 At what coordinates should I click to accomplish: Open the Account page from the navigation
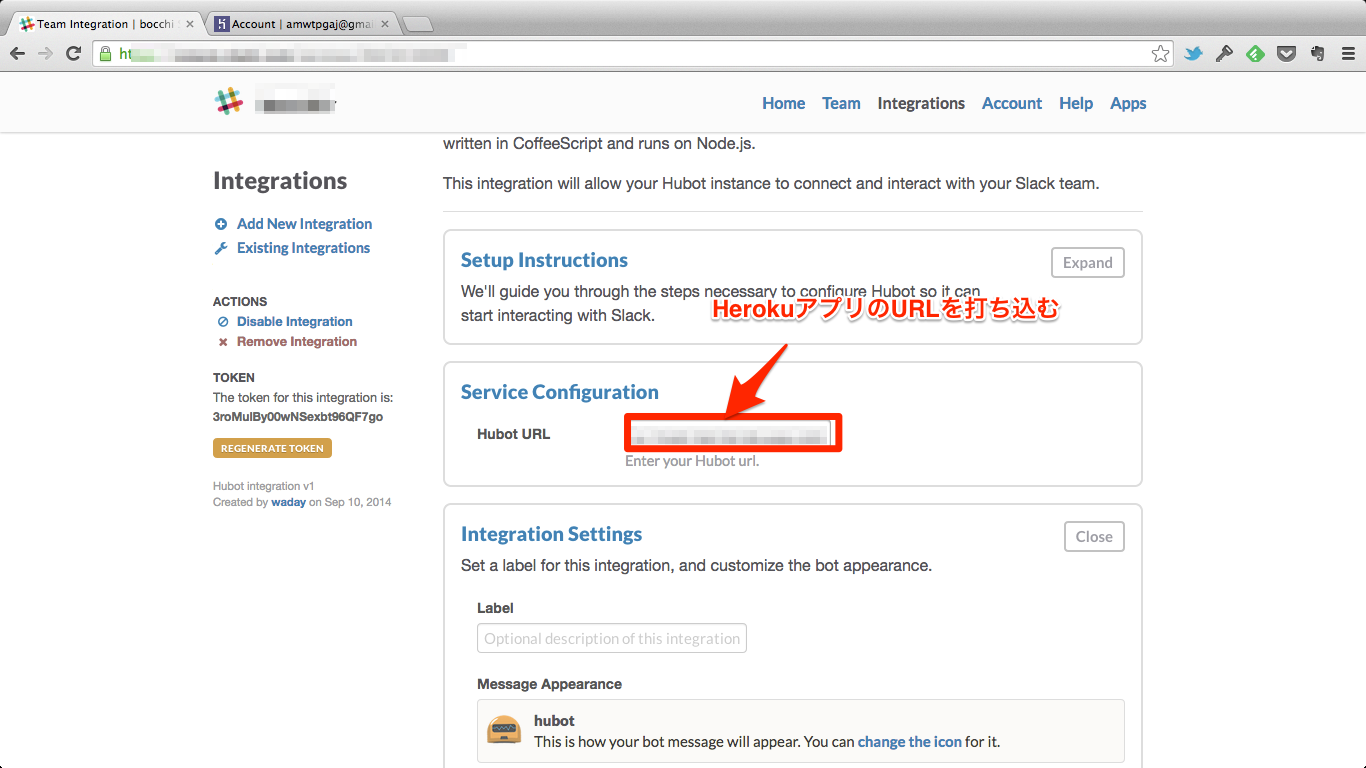[1012, 103]
